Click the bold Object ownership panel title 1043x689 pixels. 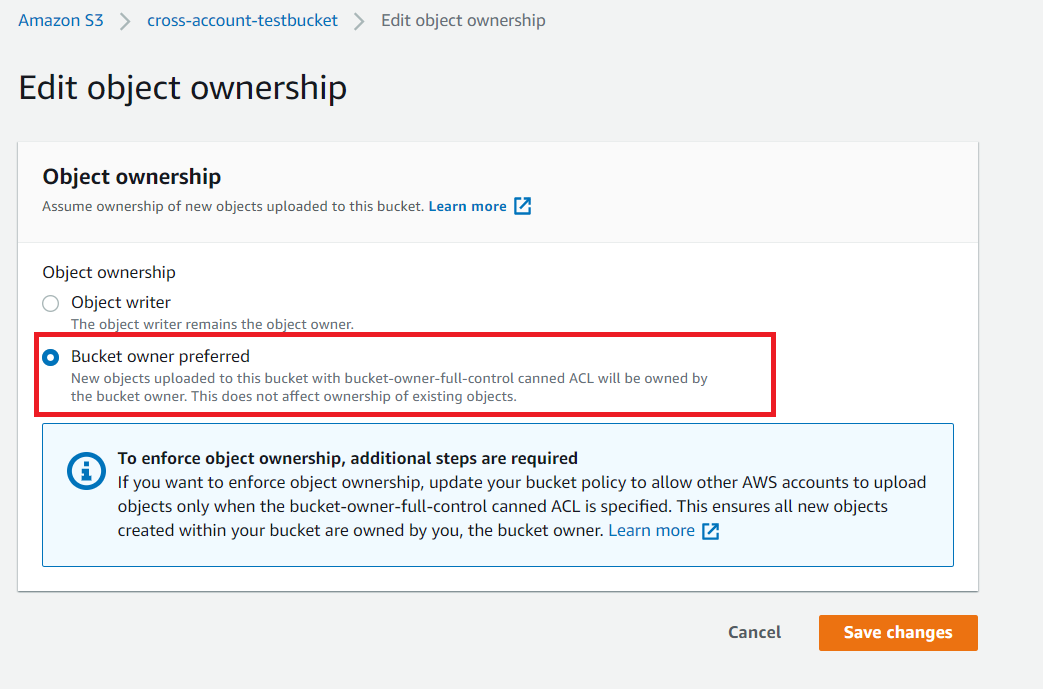click(132, 177)
